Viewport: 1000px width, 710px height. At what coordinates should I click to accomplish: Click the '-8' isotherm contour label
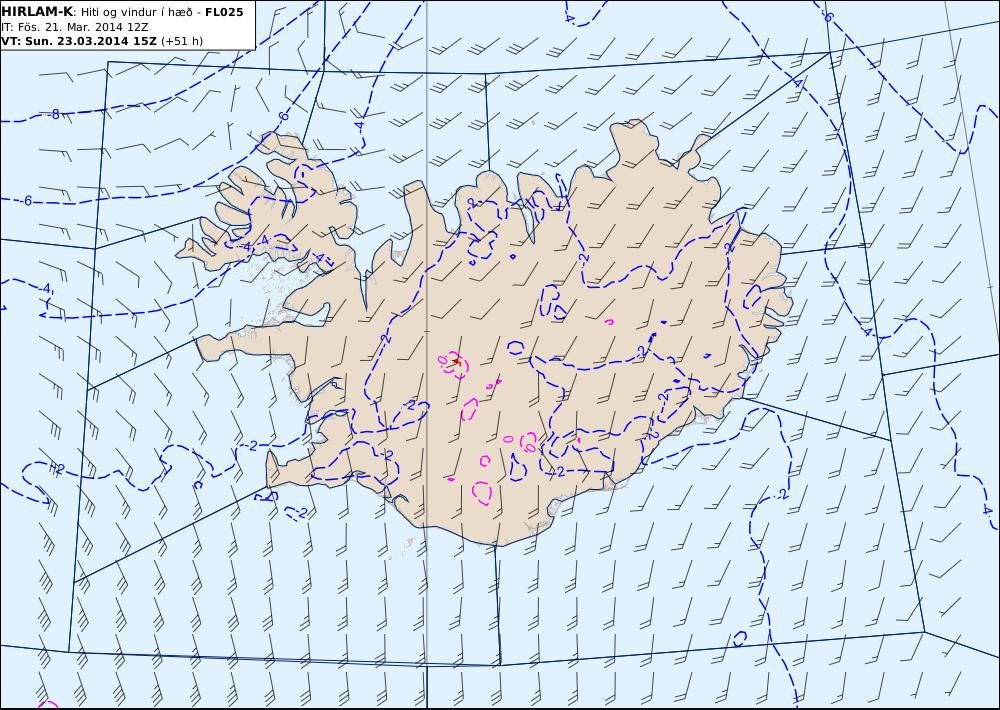point(54,115)
